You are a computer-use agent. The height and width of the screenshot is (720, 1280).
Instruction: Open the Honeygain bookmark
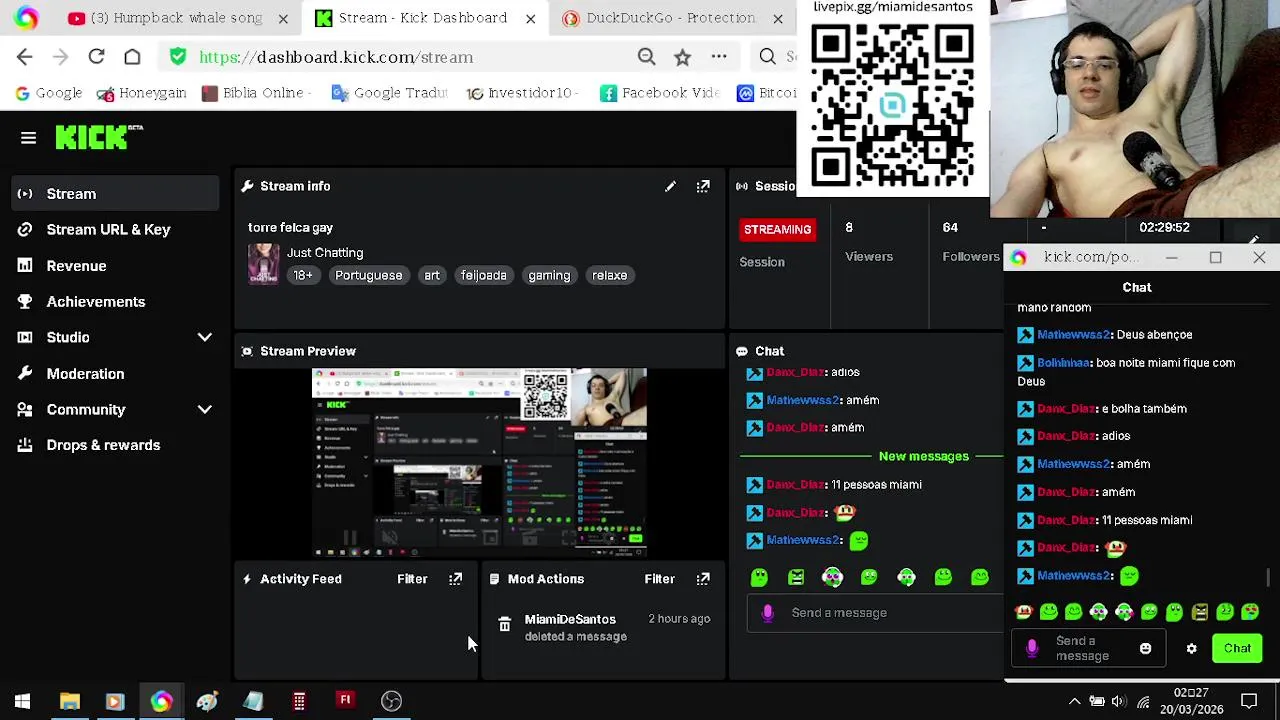point(141,93)
